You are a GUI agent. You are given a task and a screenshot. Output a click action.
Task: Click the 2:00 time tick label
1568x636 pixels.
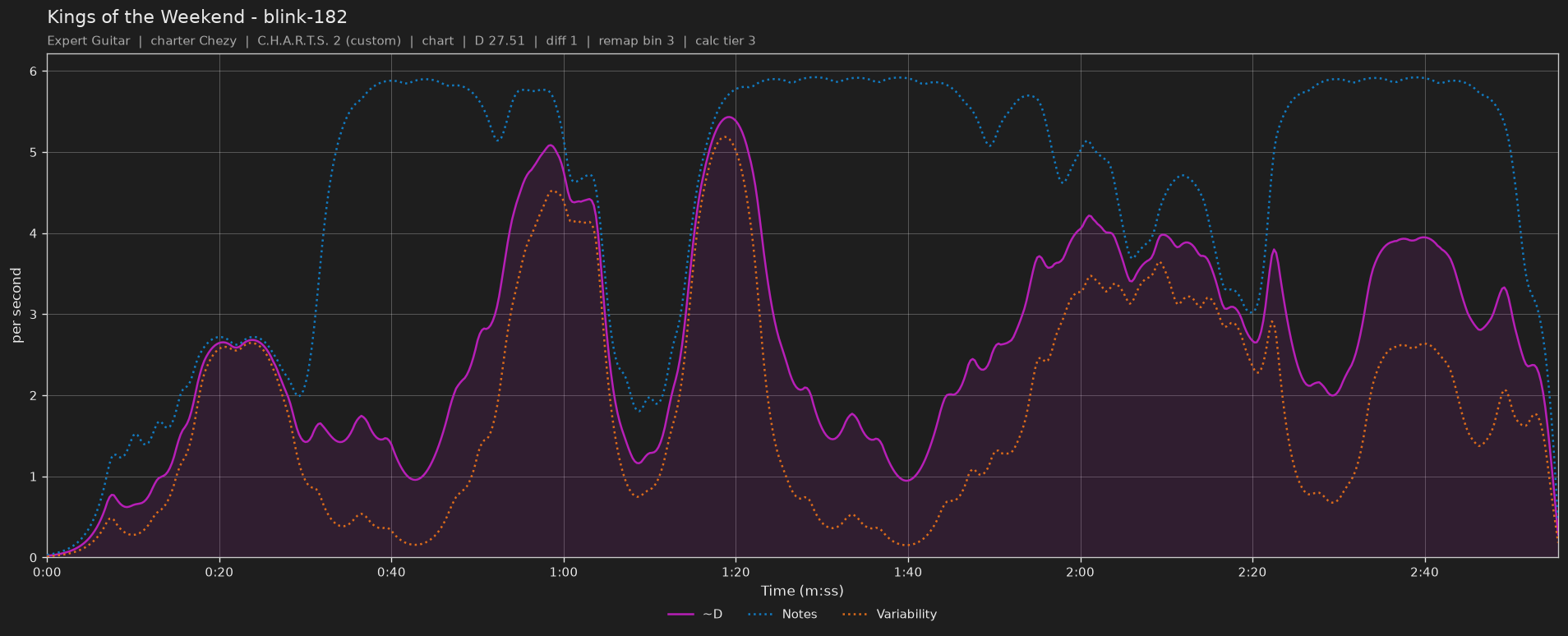pos(1080,572)
